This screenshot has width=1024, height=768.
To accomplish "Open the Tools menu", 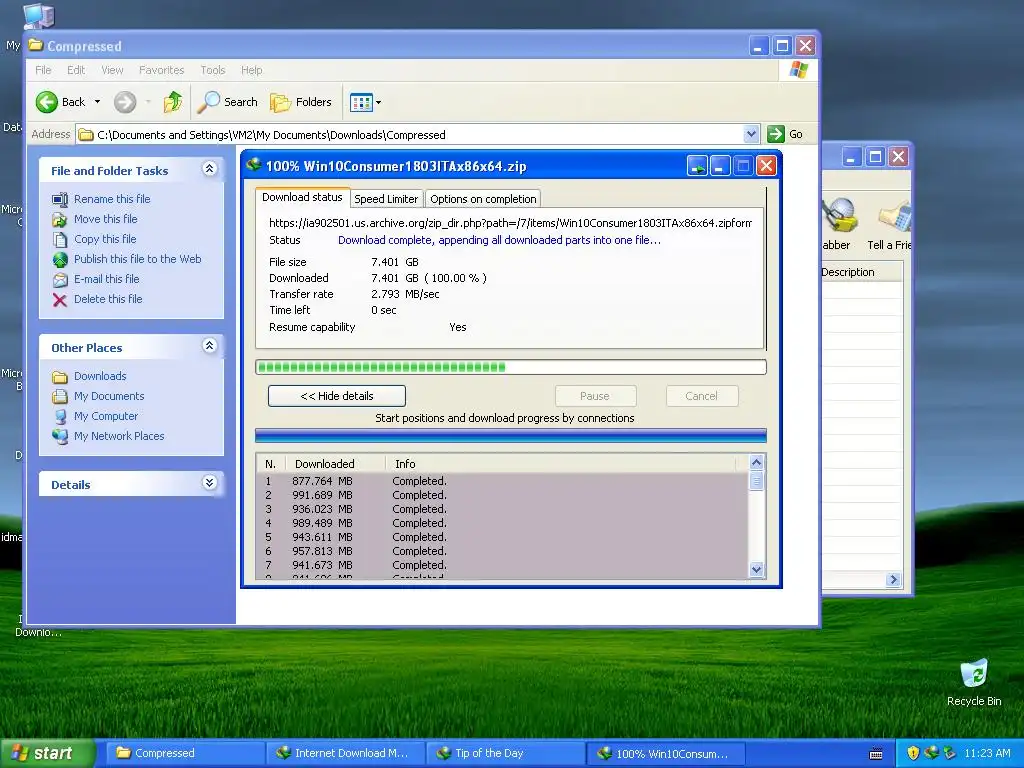I will [x=212, y=70].
